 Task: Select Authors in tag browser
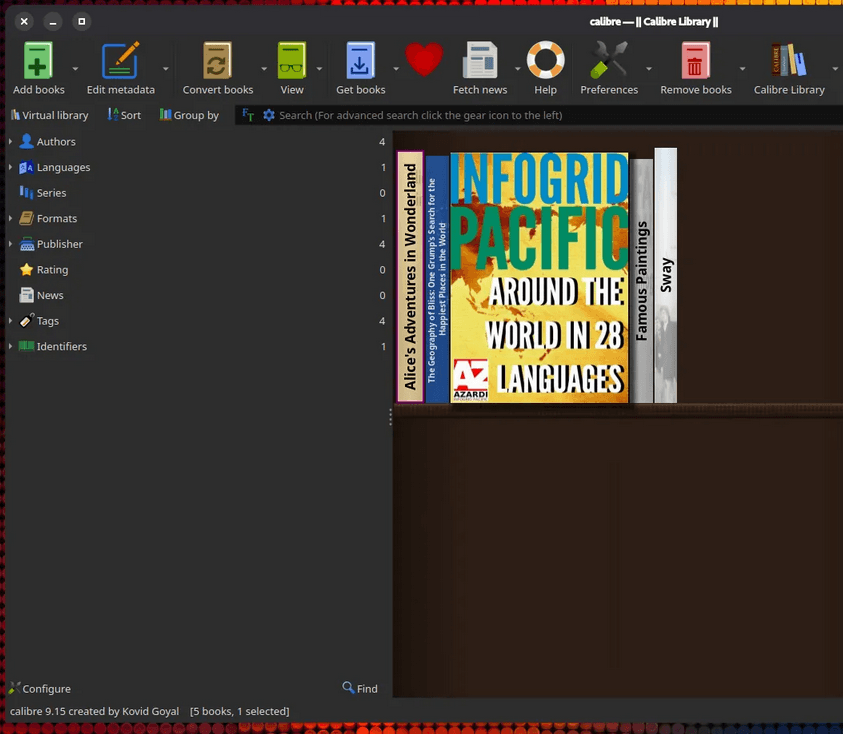197,141
